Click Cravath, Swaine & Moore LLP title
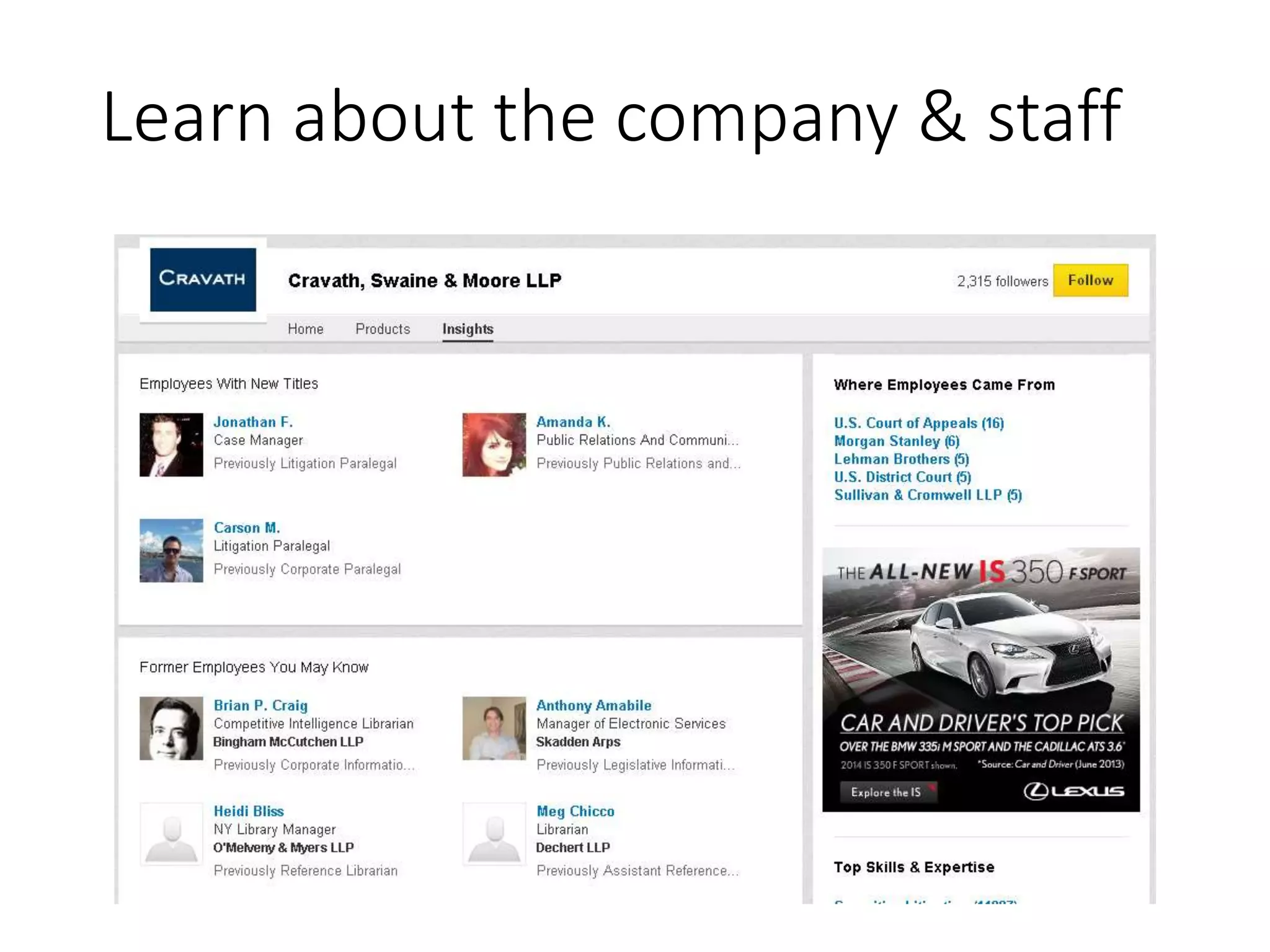Viewport: 1270px width, 952px height. (425, 281)
